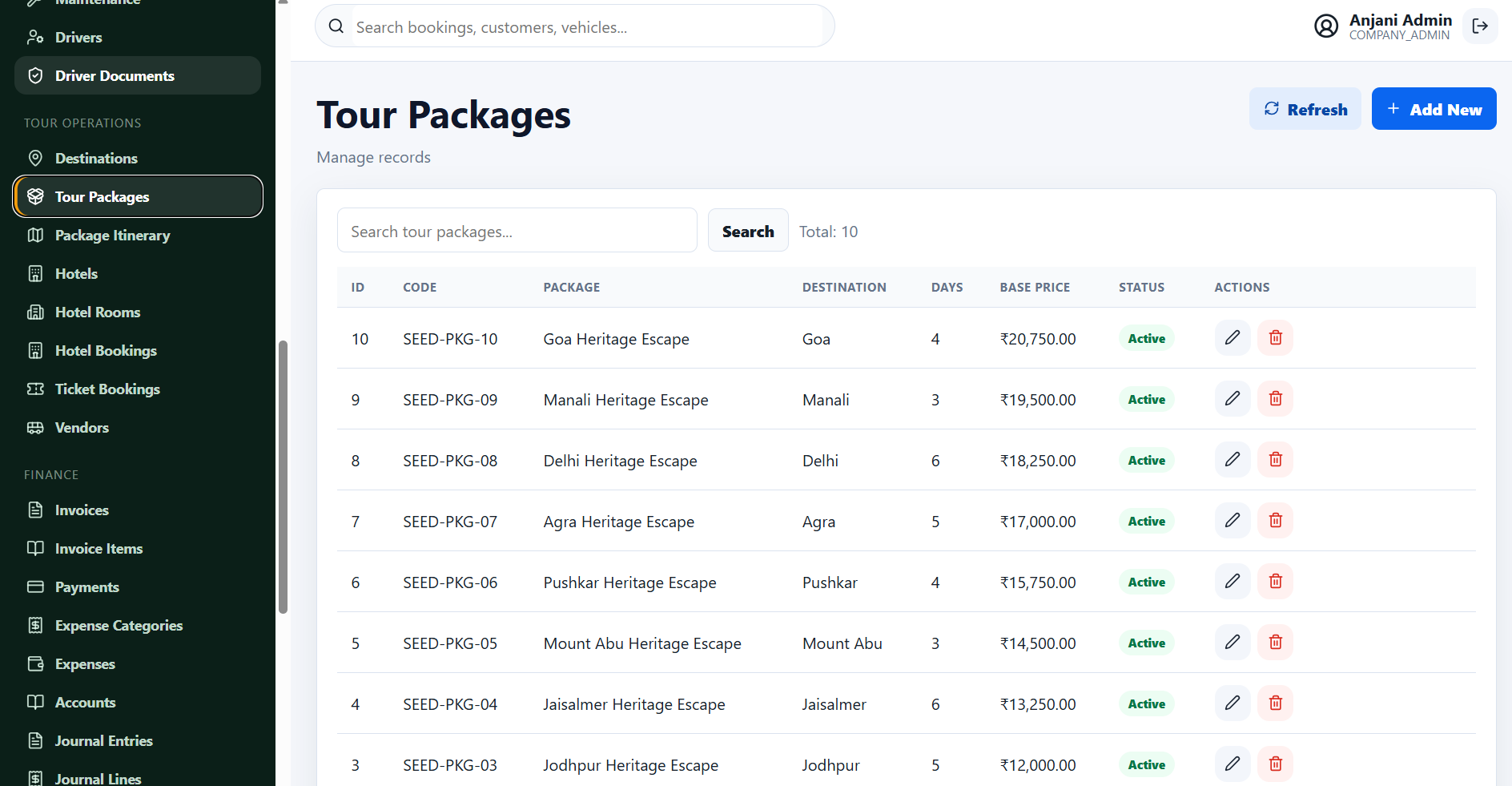The height and width of the screenshot is (786, 1512).
Task: Edit the Jodhpur Heritage Escape package
Action: pyautogui.click(x=1233, y=764)
